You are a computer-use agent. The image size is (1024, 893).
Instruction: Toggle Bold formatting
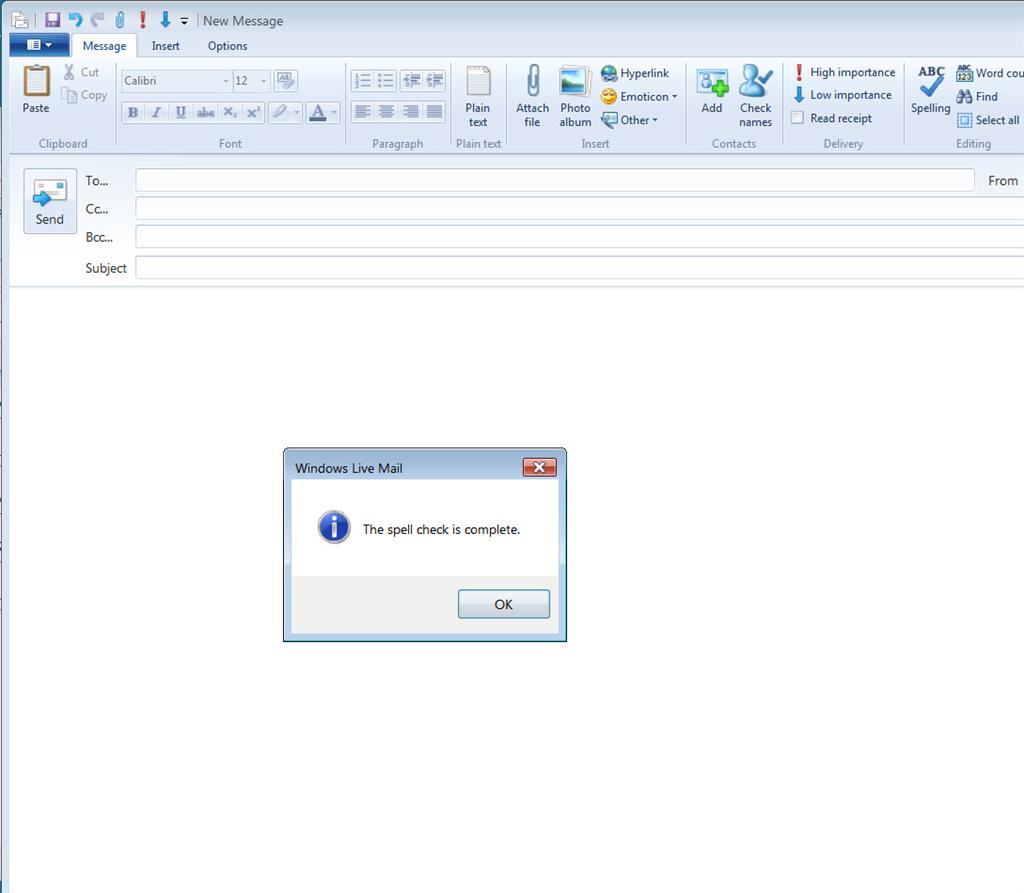[x=133, y=112]
